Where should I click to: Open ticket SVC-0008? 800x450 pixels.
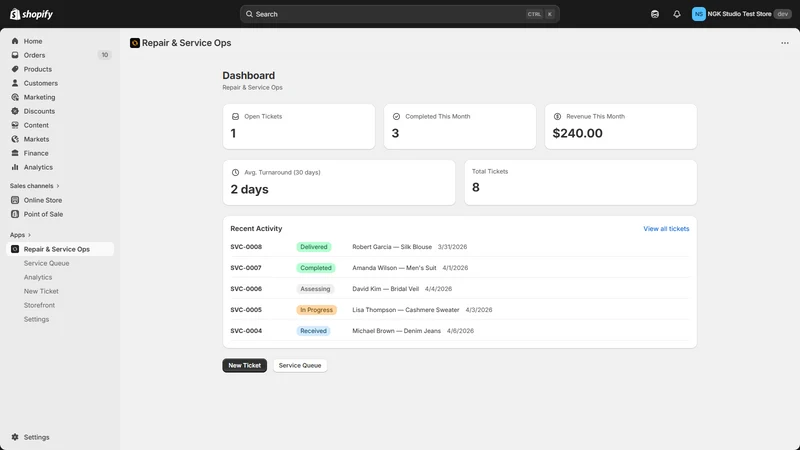click(246, 247)
